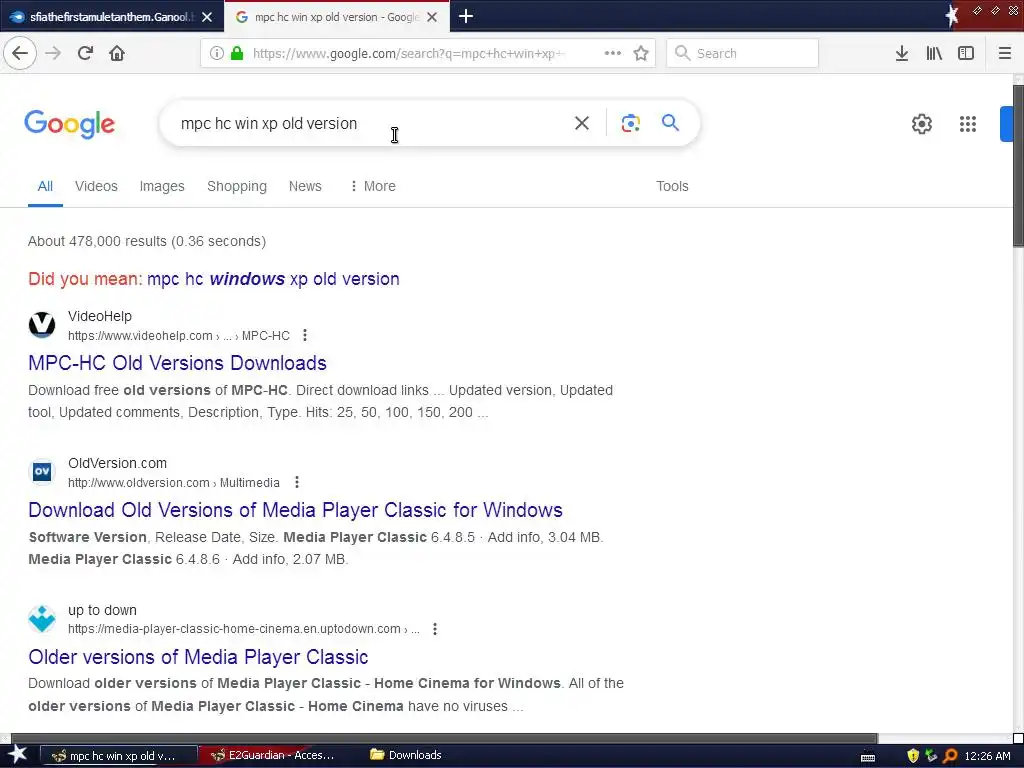Show site information icon in address bar
Screen dimensions: 1024x768
(217, 54)
